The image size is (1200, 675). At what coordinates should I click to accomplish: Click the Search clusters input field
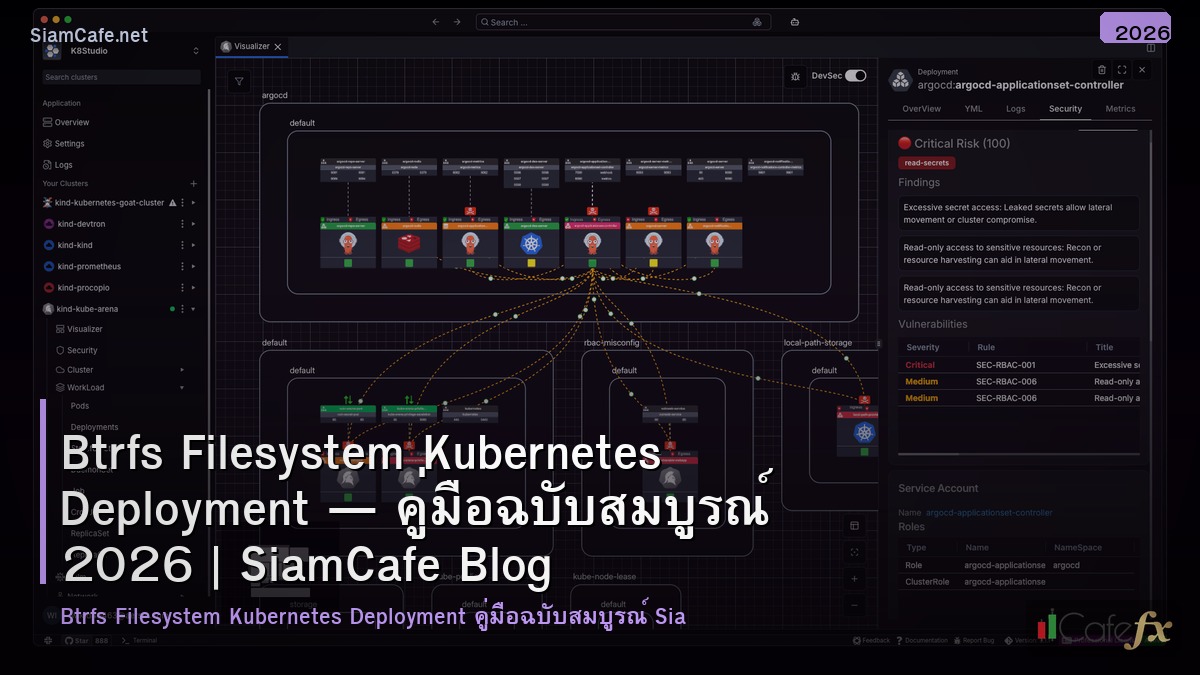(119, 77)
